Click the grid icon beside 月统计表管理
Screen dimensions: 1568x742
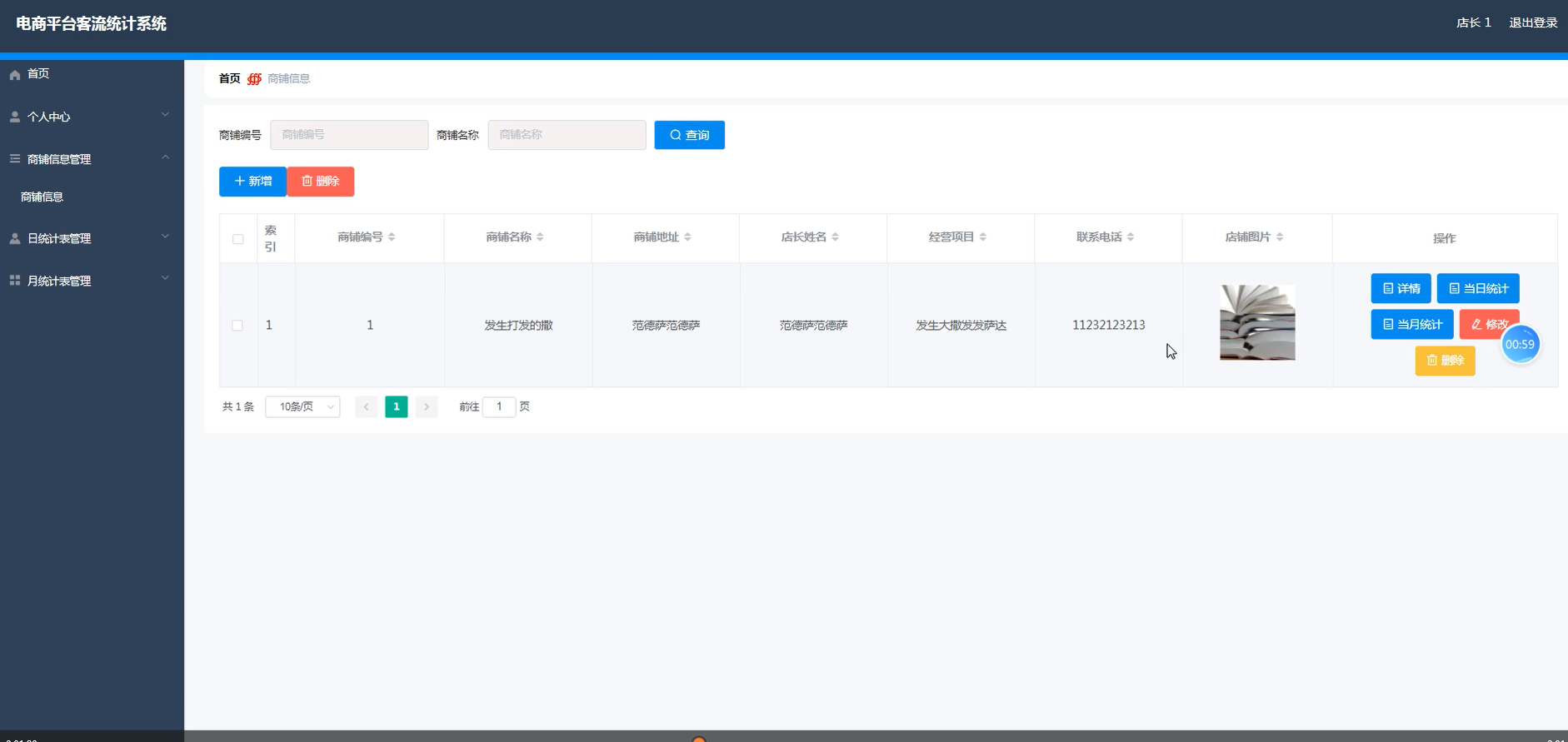pyautogui.click(x=15, y=281)
